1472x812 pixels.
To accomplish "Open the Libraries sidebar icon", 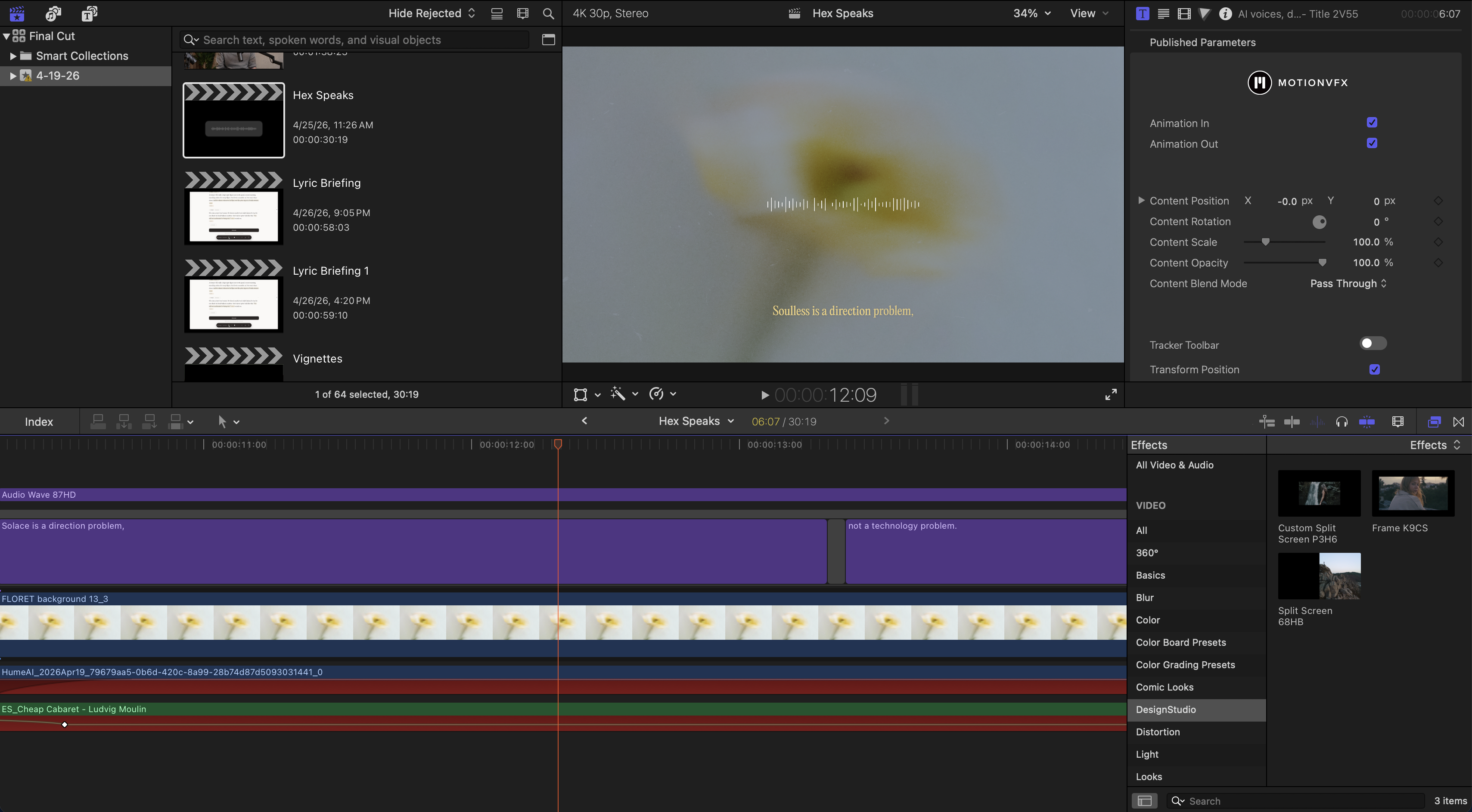I will pyautogui.click(x=16, y=13).
